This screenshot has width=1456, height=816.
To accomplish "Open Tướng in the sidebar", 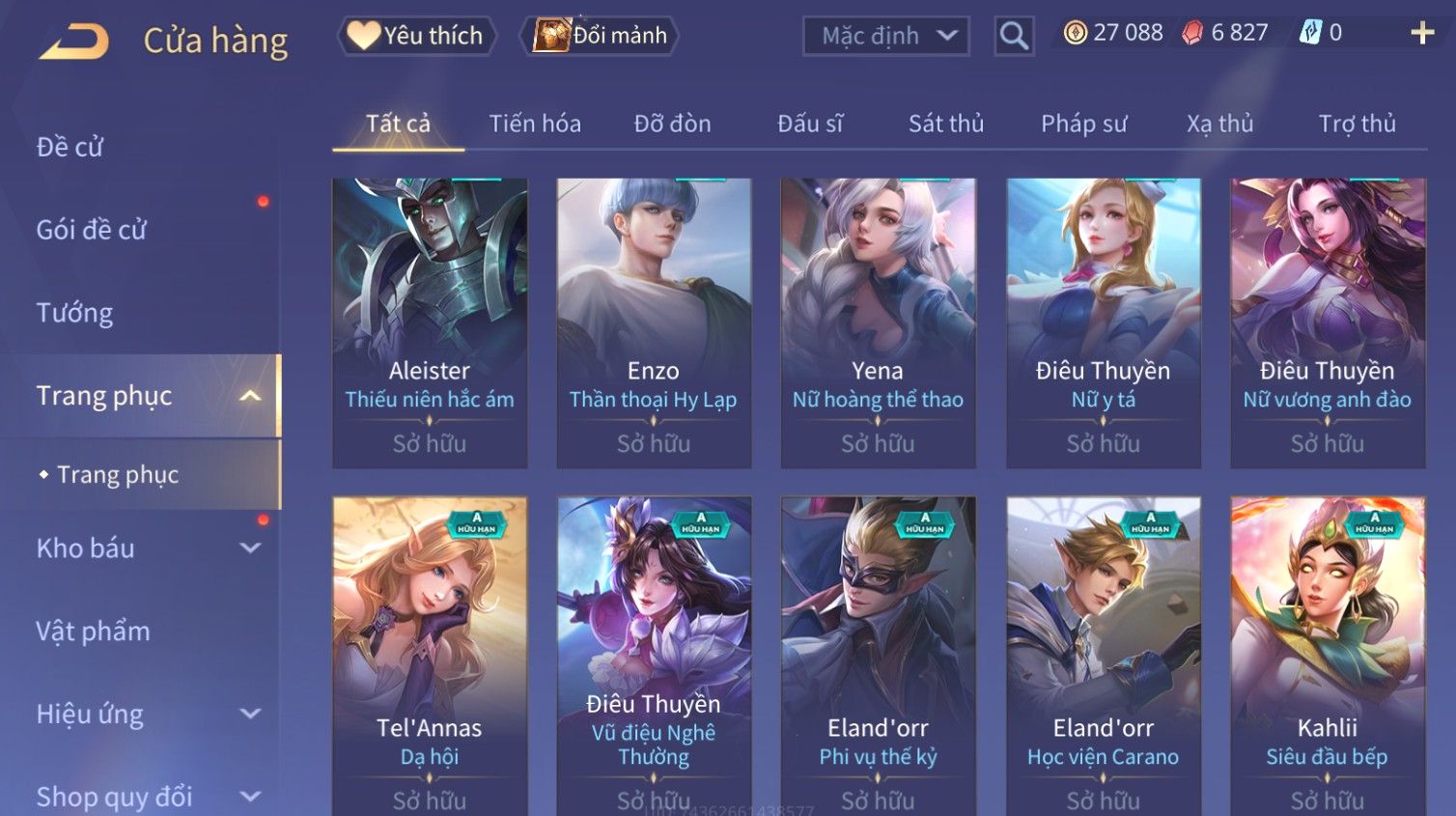I will click(74, 313).
